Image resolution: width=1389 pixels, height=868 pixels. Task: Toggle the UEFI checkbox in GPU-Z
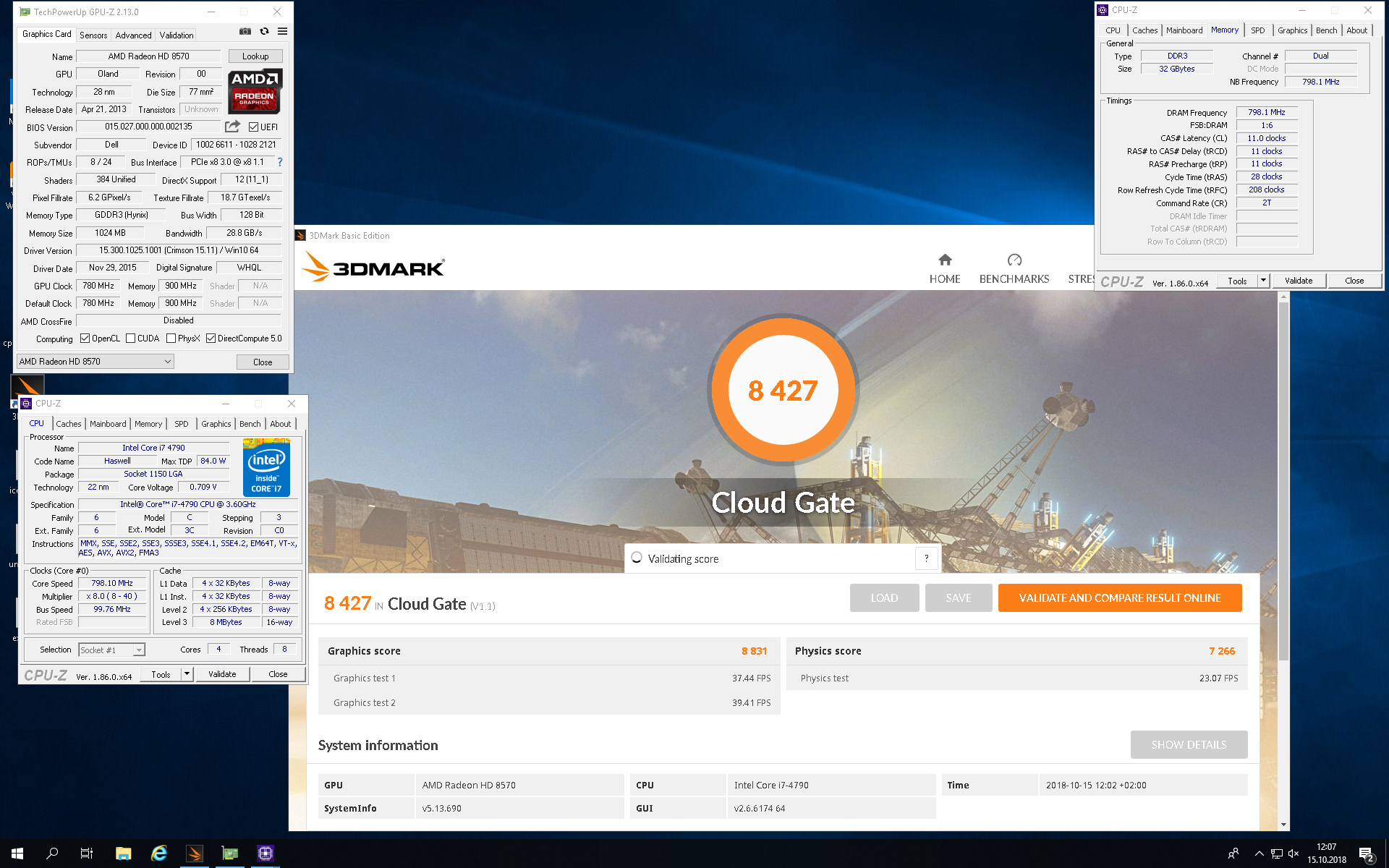tap(253, 127)
